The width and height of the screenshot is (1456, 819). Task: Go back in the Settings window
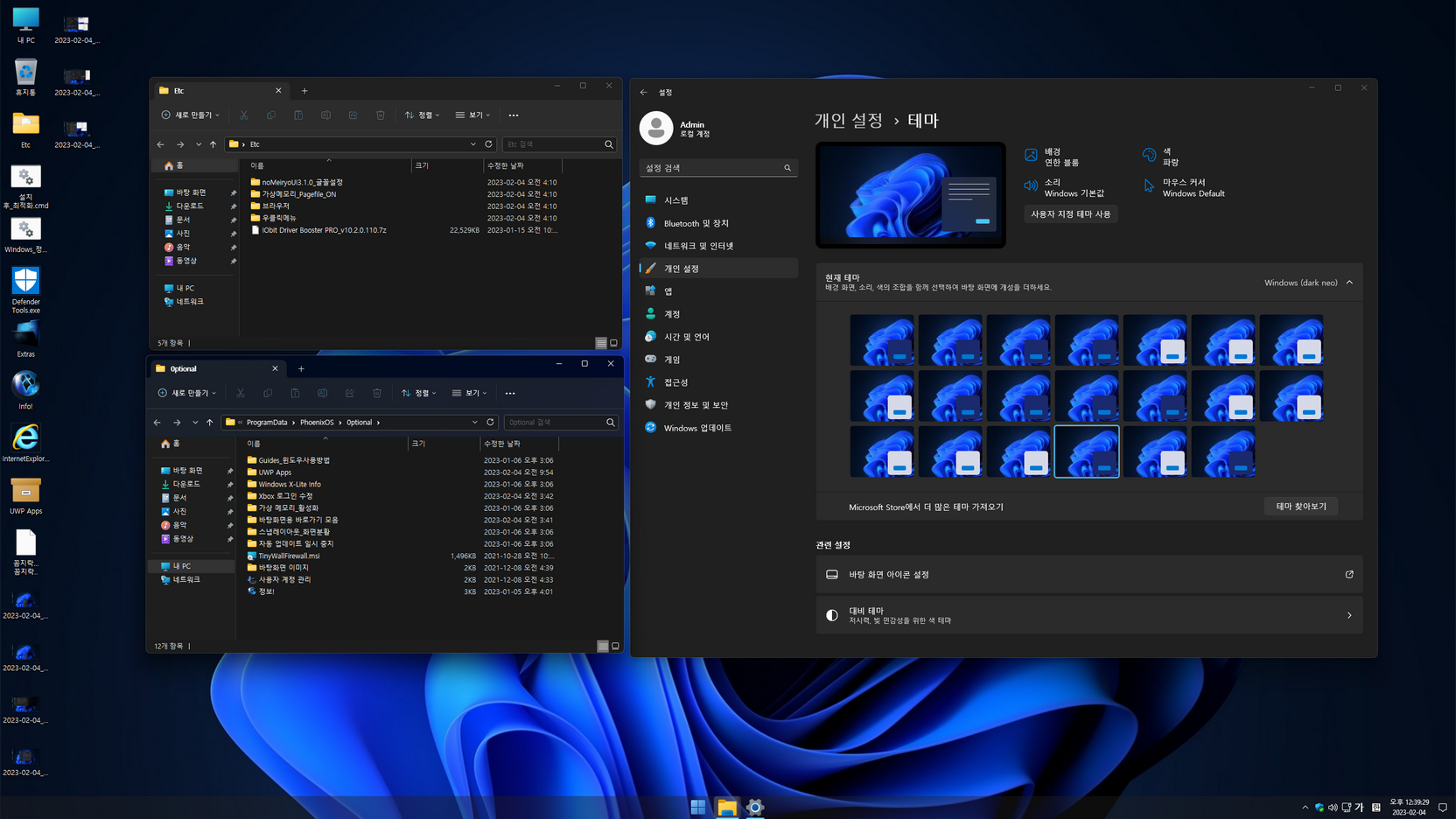[644, 92]
